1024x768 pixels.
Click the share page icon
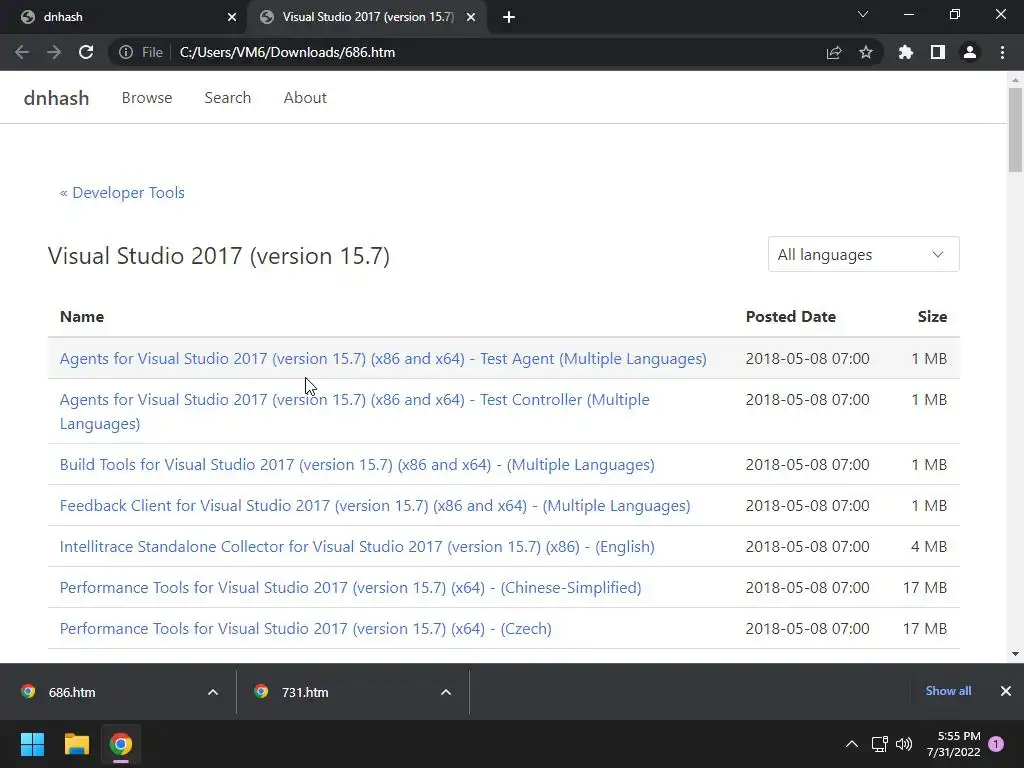[834, 52]
